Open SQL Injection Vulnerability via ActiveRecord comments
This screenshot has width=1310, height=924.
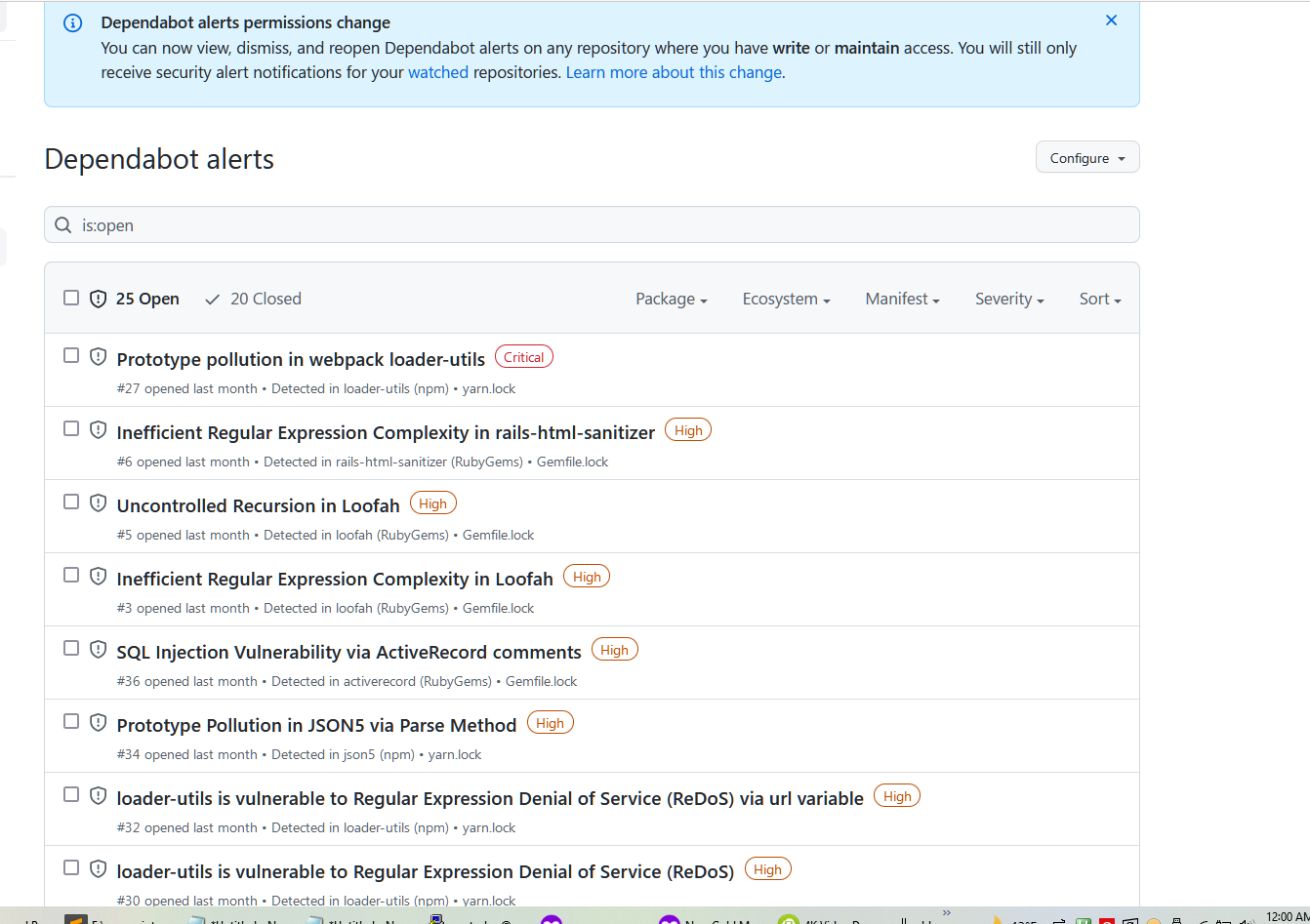pyautogui.click(x=348, y=652)
